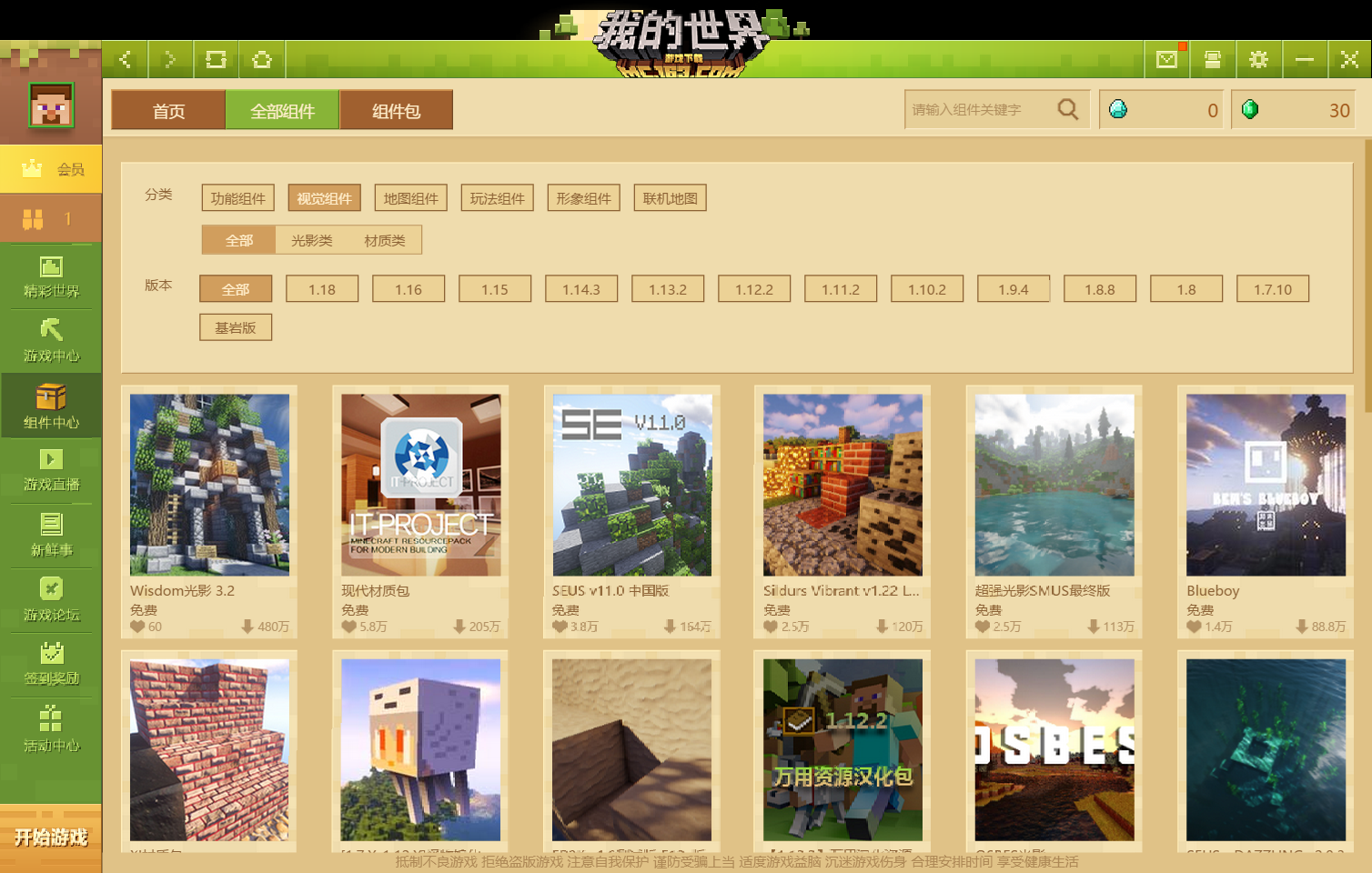Select the 精彩世界 sidebar icon
The height and width of the screenshot is (873, 1372).
51,277
